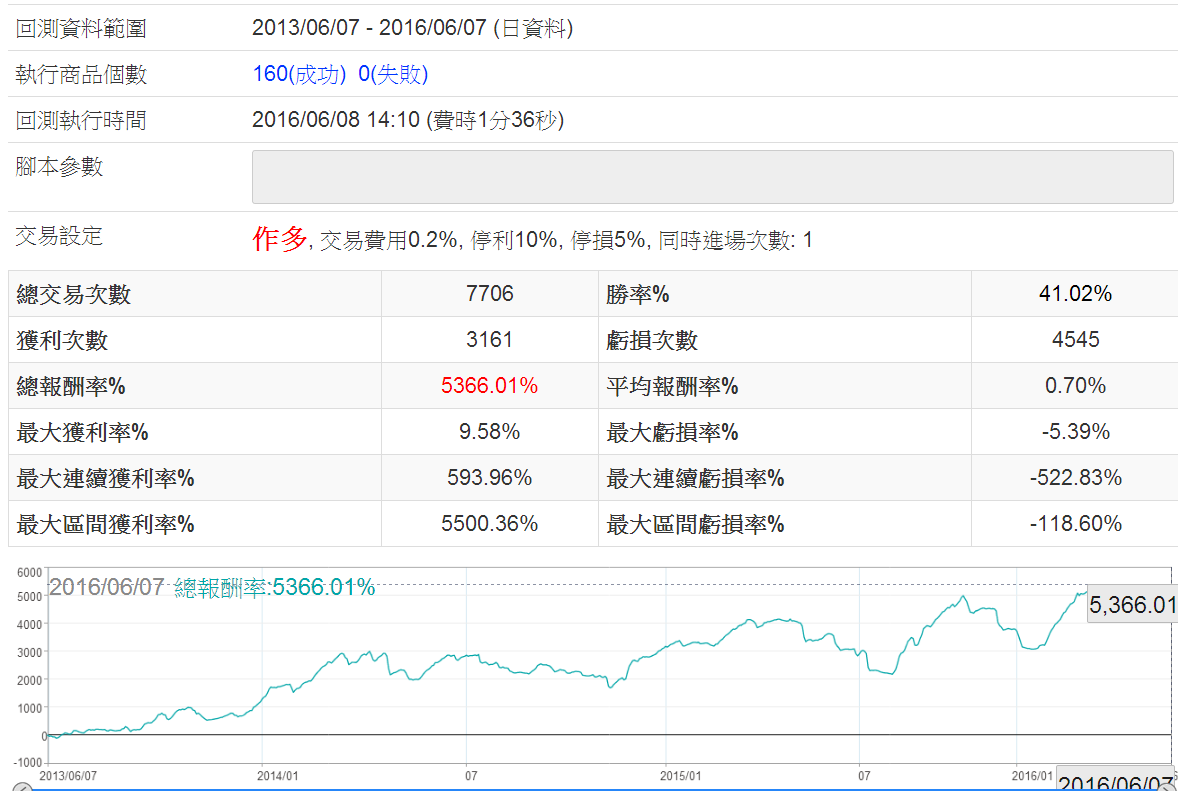Click the 7706 total trades cell

489,294
